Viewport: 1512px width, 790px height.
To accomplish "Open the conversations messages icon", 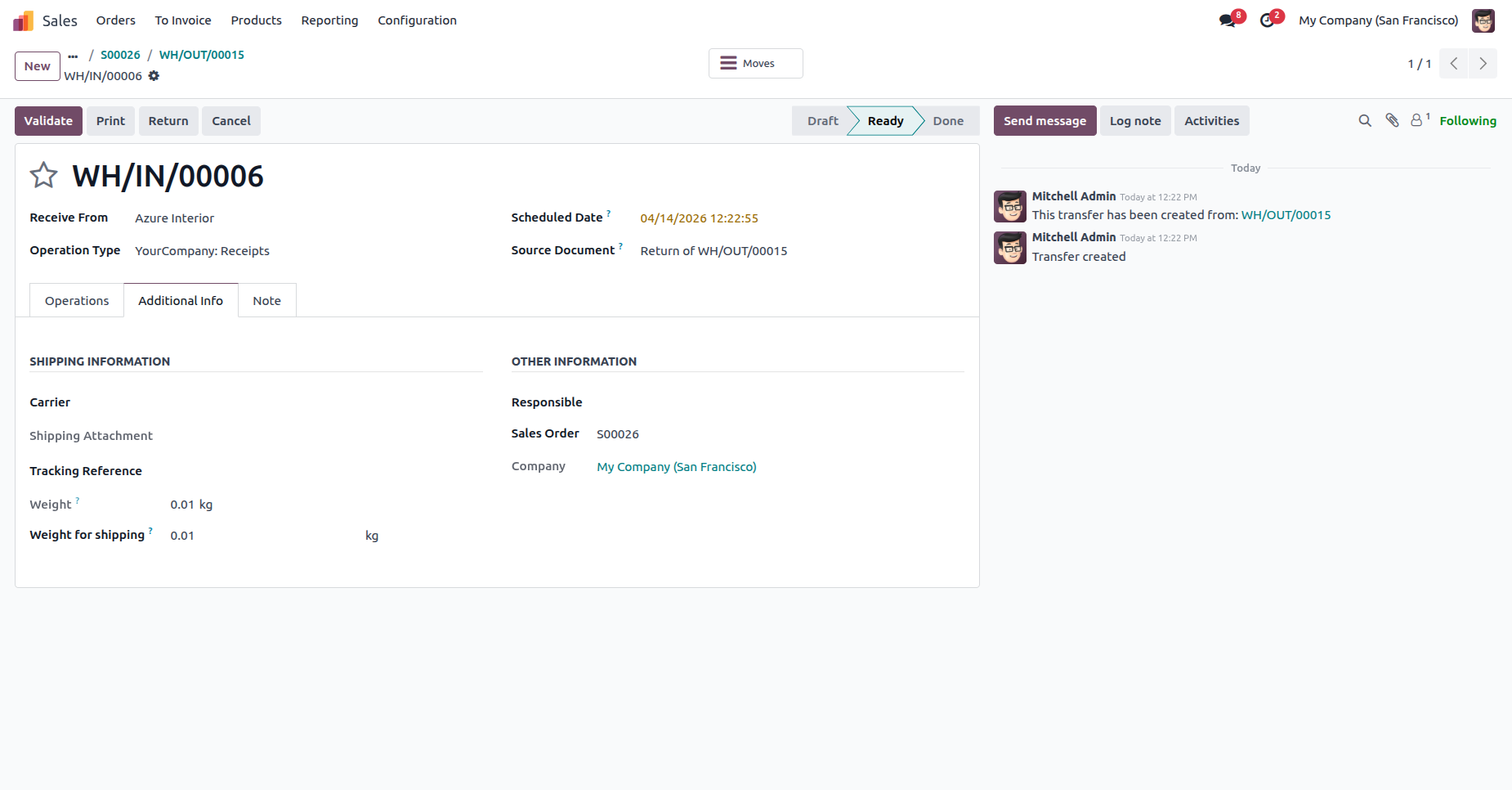I will 1228,20.
